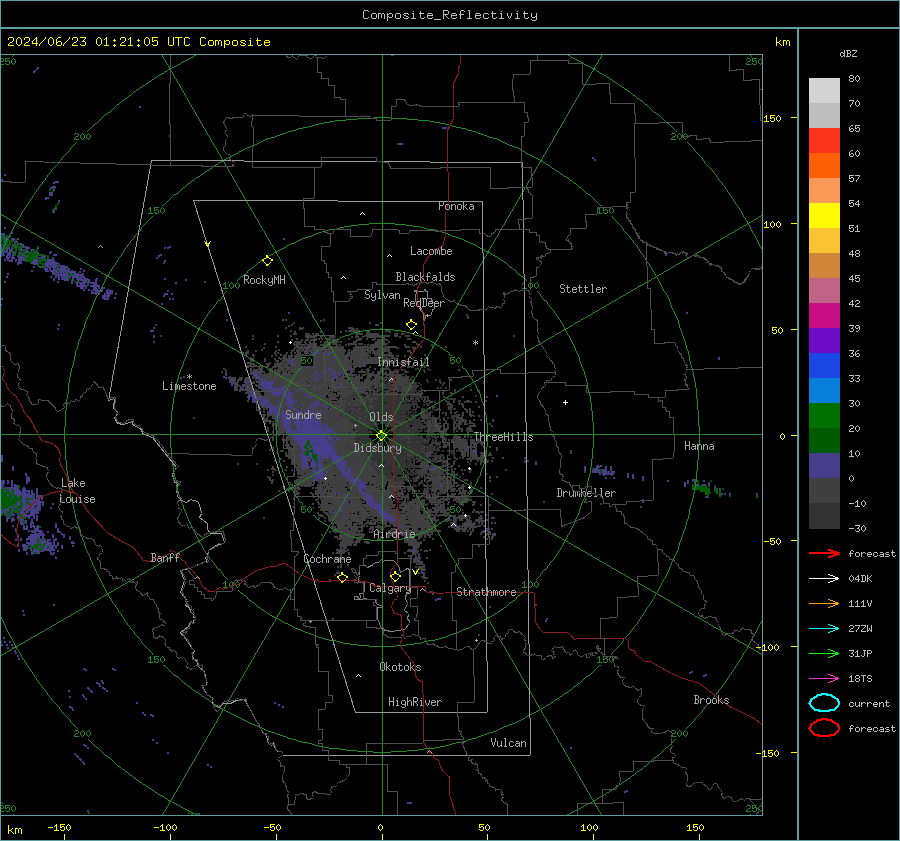
Task: Click the HighRiver town label
Action: [x=415, y=702]
